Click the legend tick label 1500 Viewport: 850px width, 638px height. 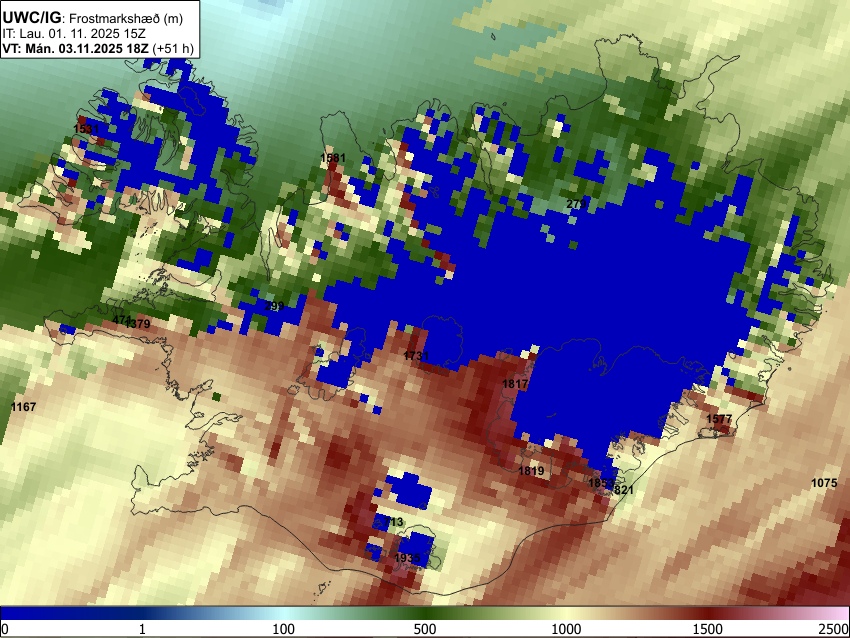point(708,629)
